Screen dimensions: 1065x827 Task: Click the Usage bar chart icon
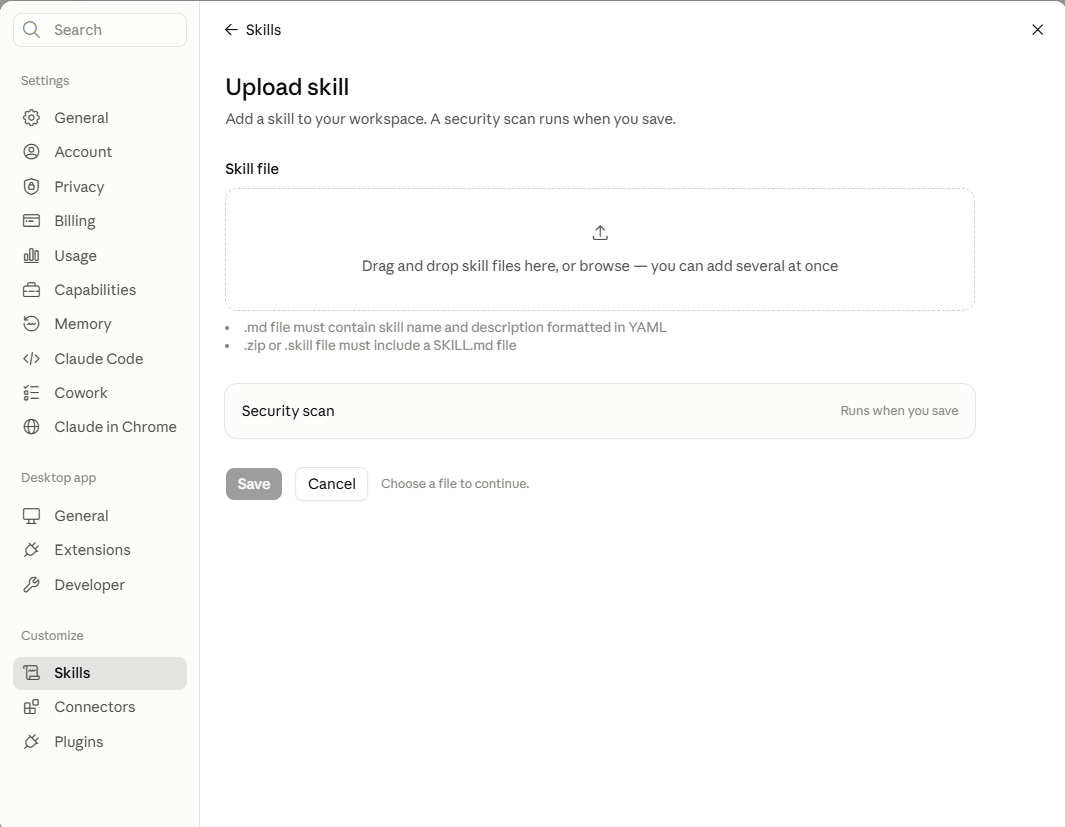coord(31,255)
